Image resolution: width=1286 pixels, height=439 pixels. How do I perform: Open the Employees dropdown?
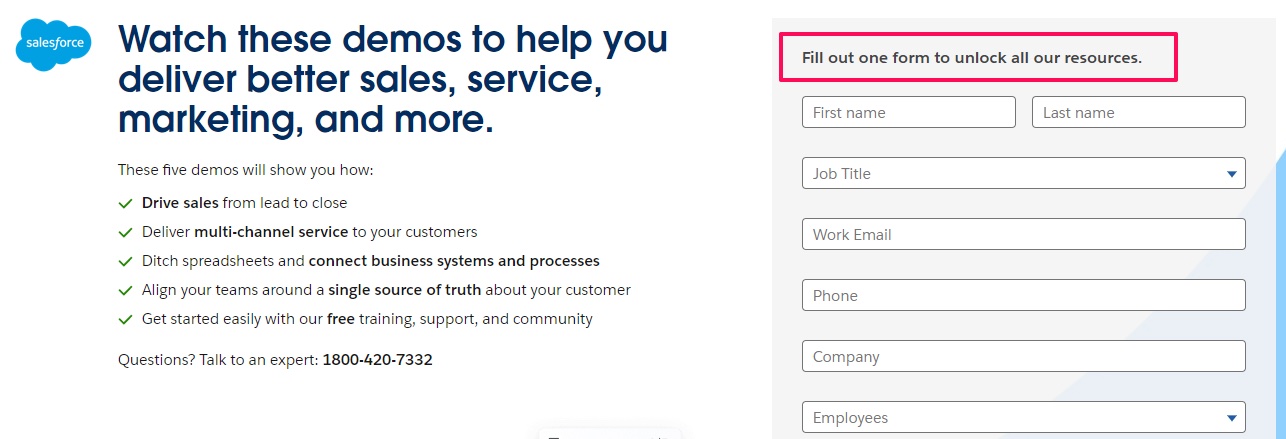(x=1023, y=418)
